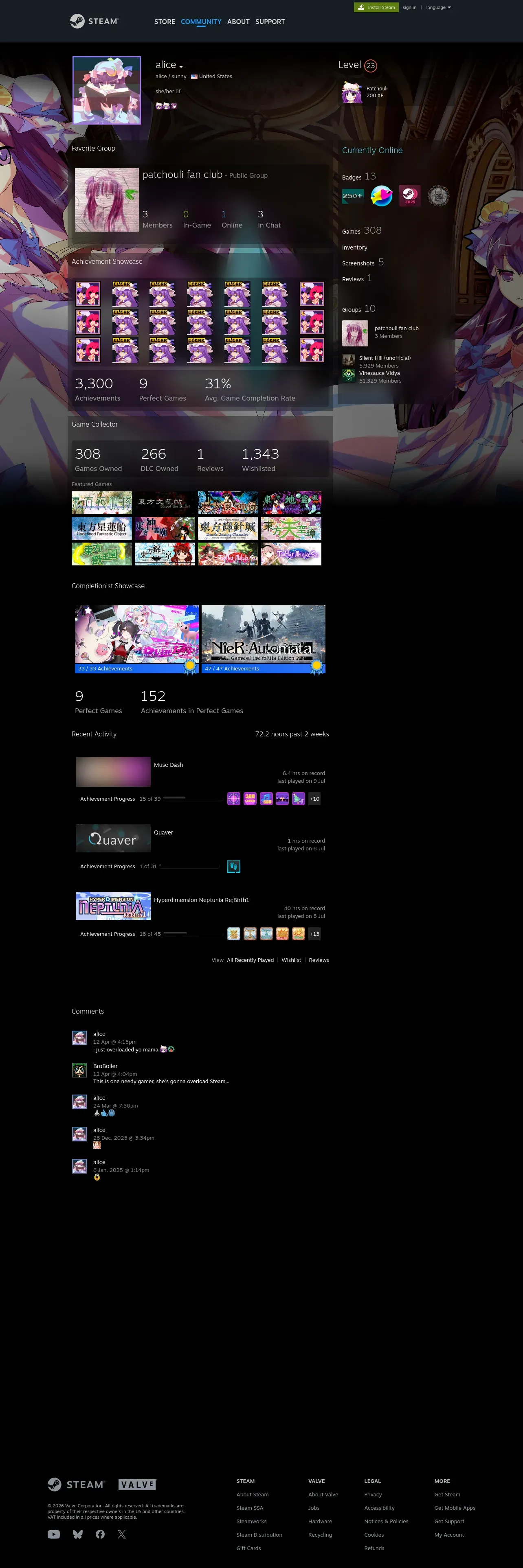Viewport: 523px width, 1568px height.
Task: Open the Wishlist link below recent activity
Action: pyautogui.click(x=291, y=960)
